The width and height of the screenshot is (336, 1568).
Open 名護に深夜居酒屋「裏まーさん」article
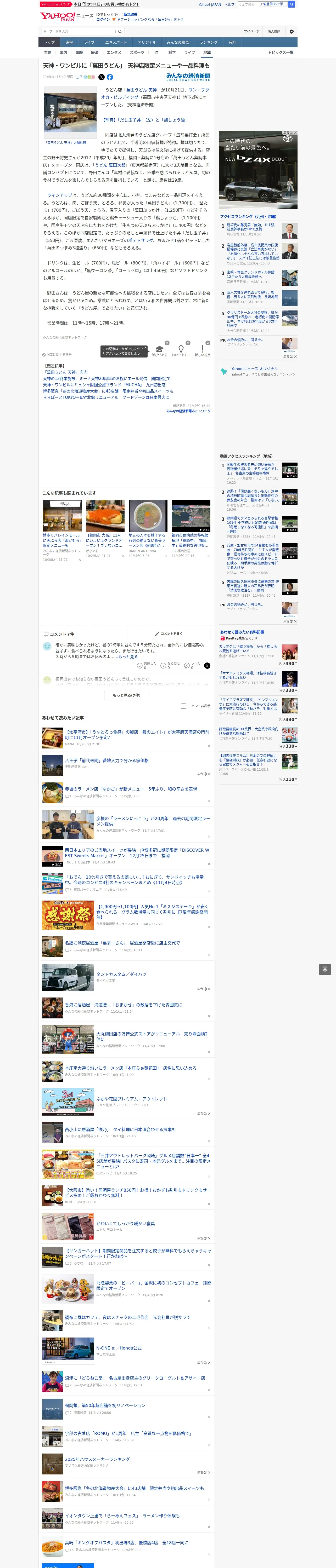(x=122, y=943)
